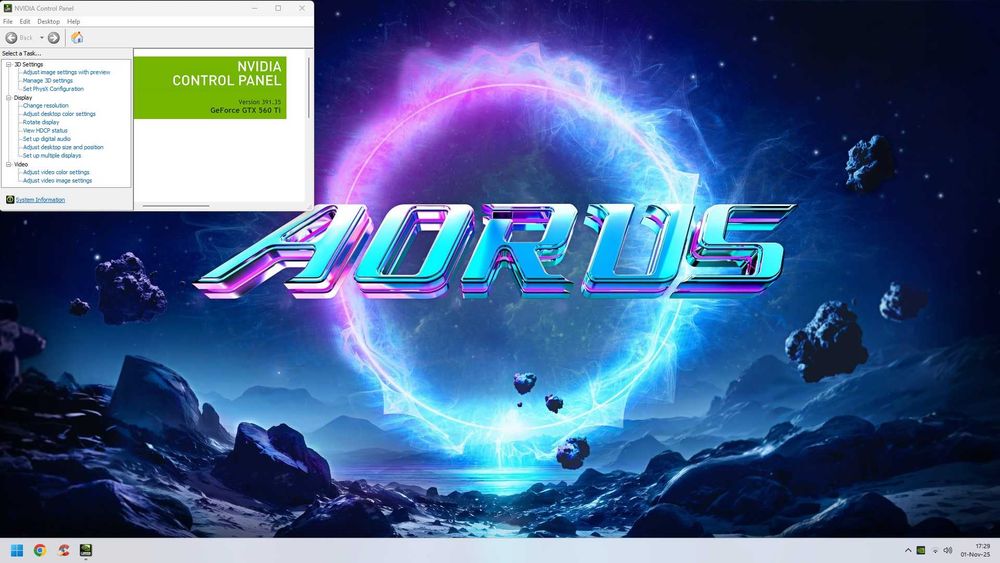Image resolution: width=1000 pixels, height=563 pixels.
Task: Select Set up multiple displays
Action: click(x=52, y=155)
